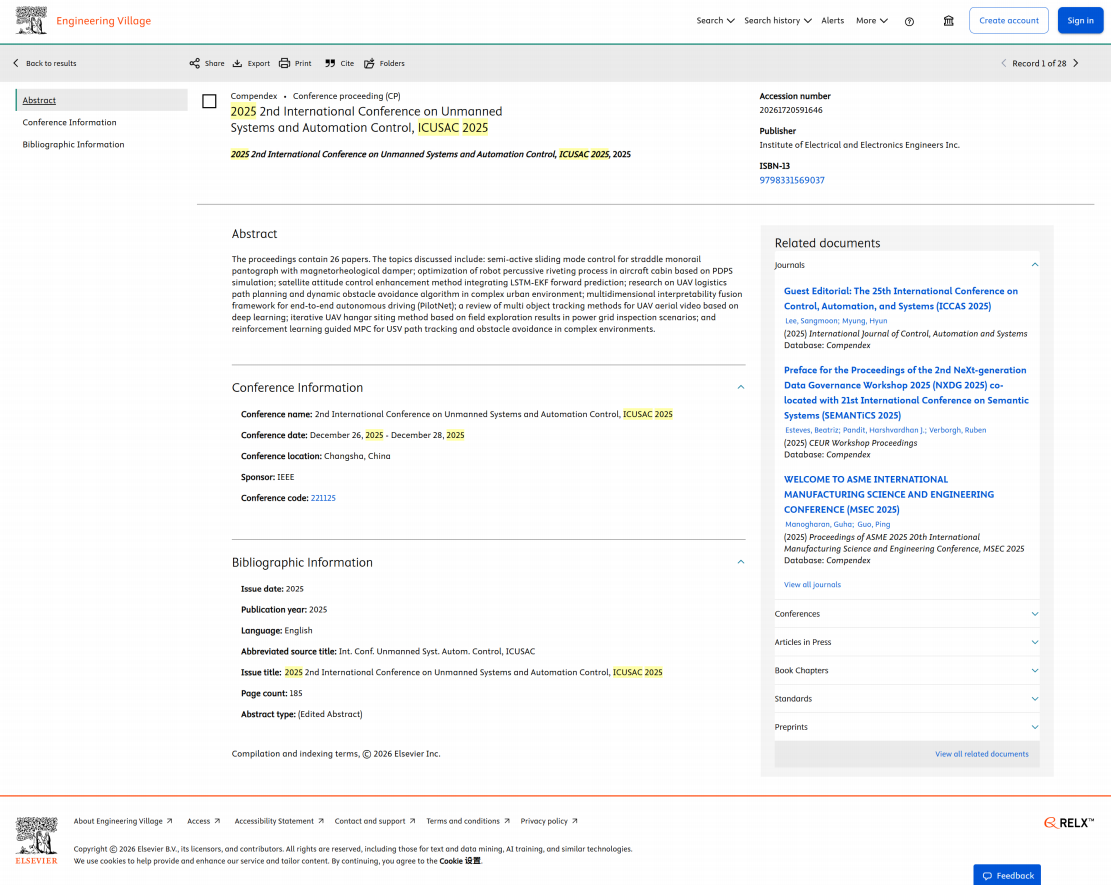Click author Manogharan, Guha link
The height and width of the screenshot is (885, 1111).
pos(819,524)
